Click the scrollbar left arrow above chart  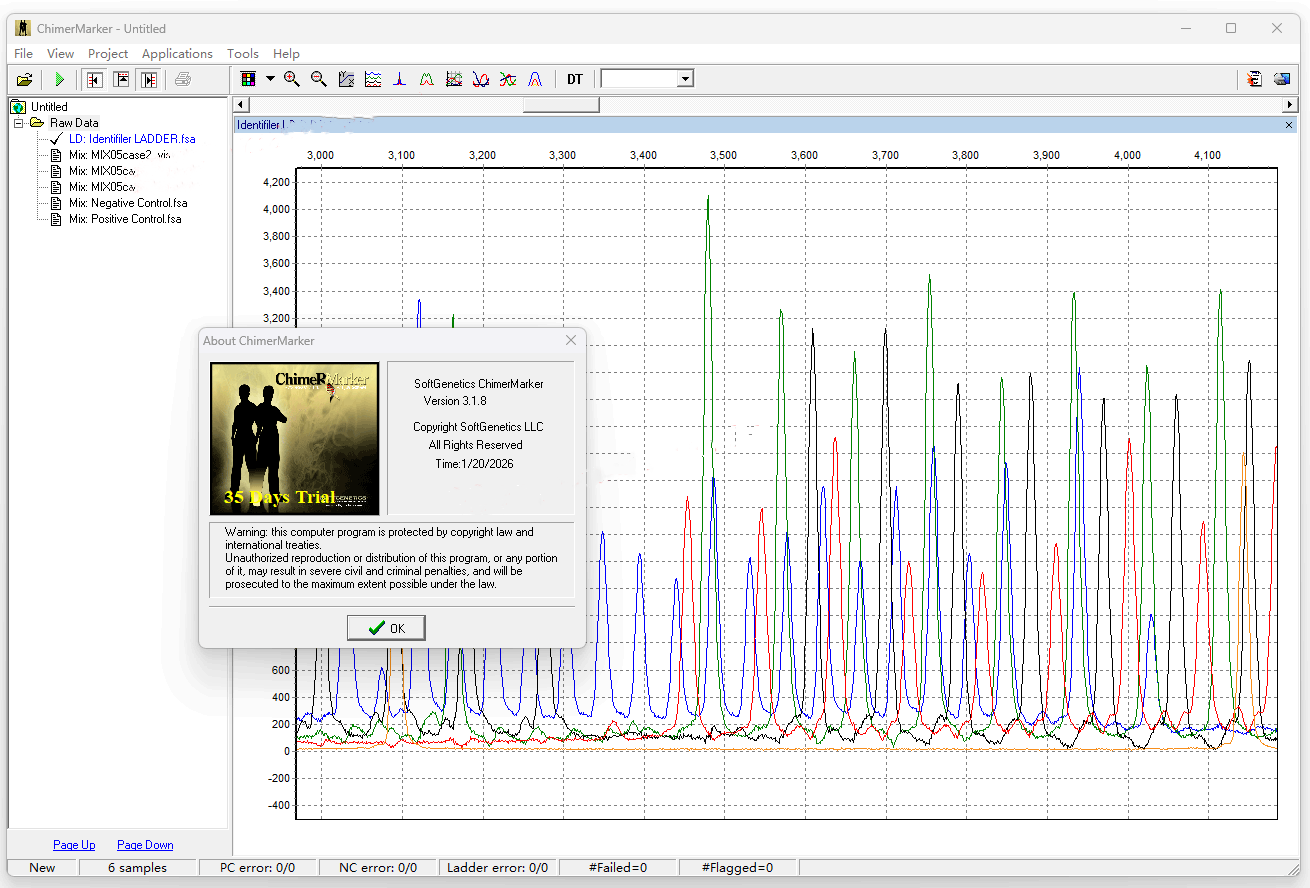(240, 105)
